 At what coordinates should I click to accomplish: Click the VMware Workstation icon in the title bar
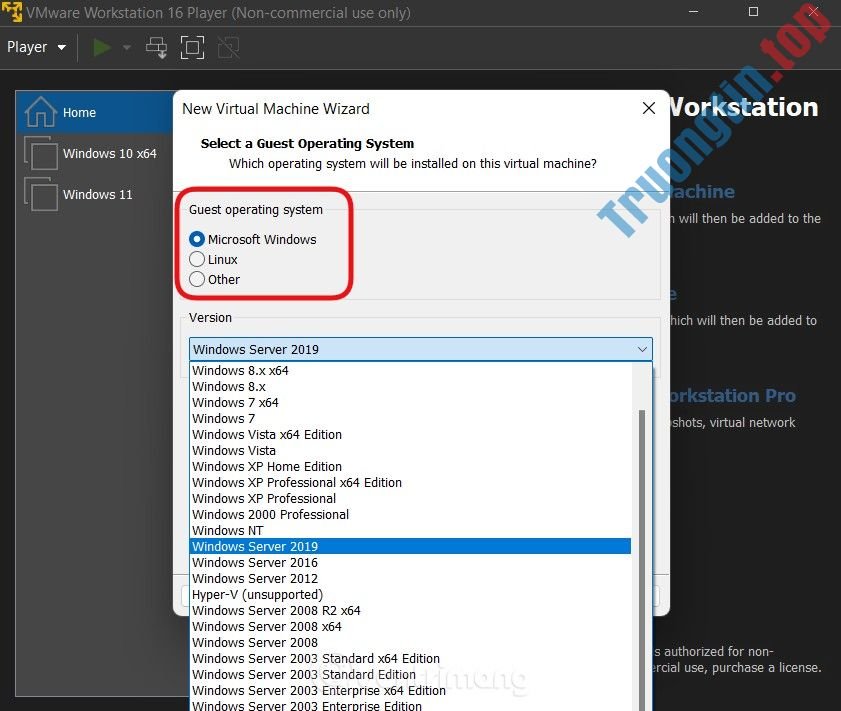[x=13, y=12]
